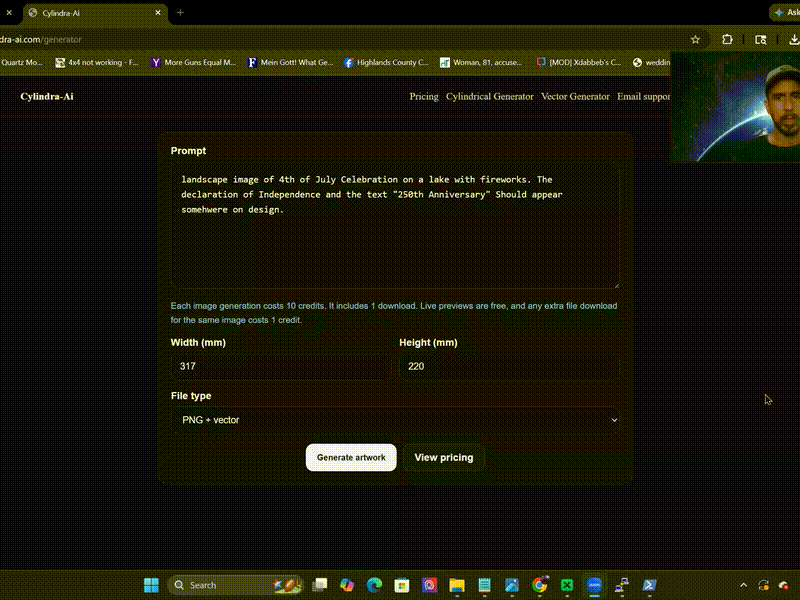The height and width of the screenshot is (600, 800).
Task: Click the View pricing button
Action: (x=443, y=457)
